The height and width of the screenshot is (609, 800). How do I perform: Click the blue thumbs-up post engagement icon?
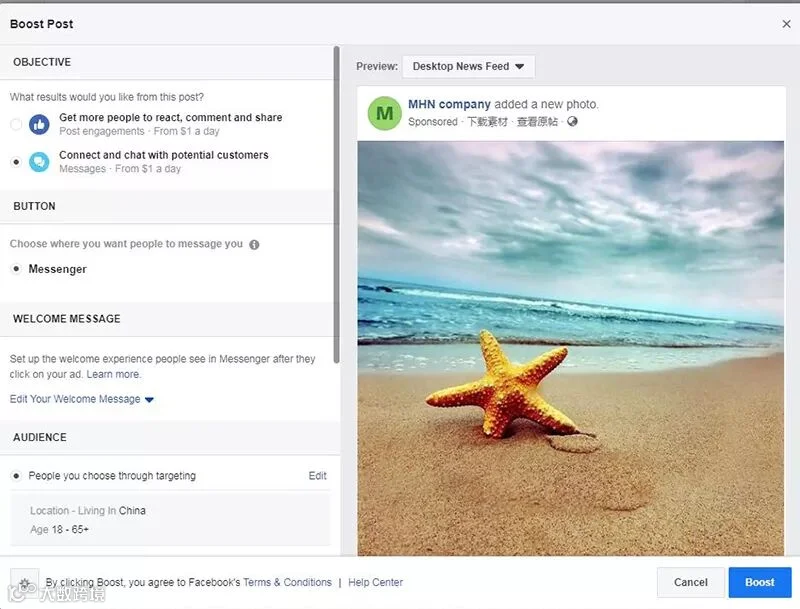[x=39, y=124]
